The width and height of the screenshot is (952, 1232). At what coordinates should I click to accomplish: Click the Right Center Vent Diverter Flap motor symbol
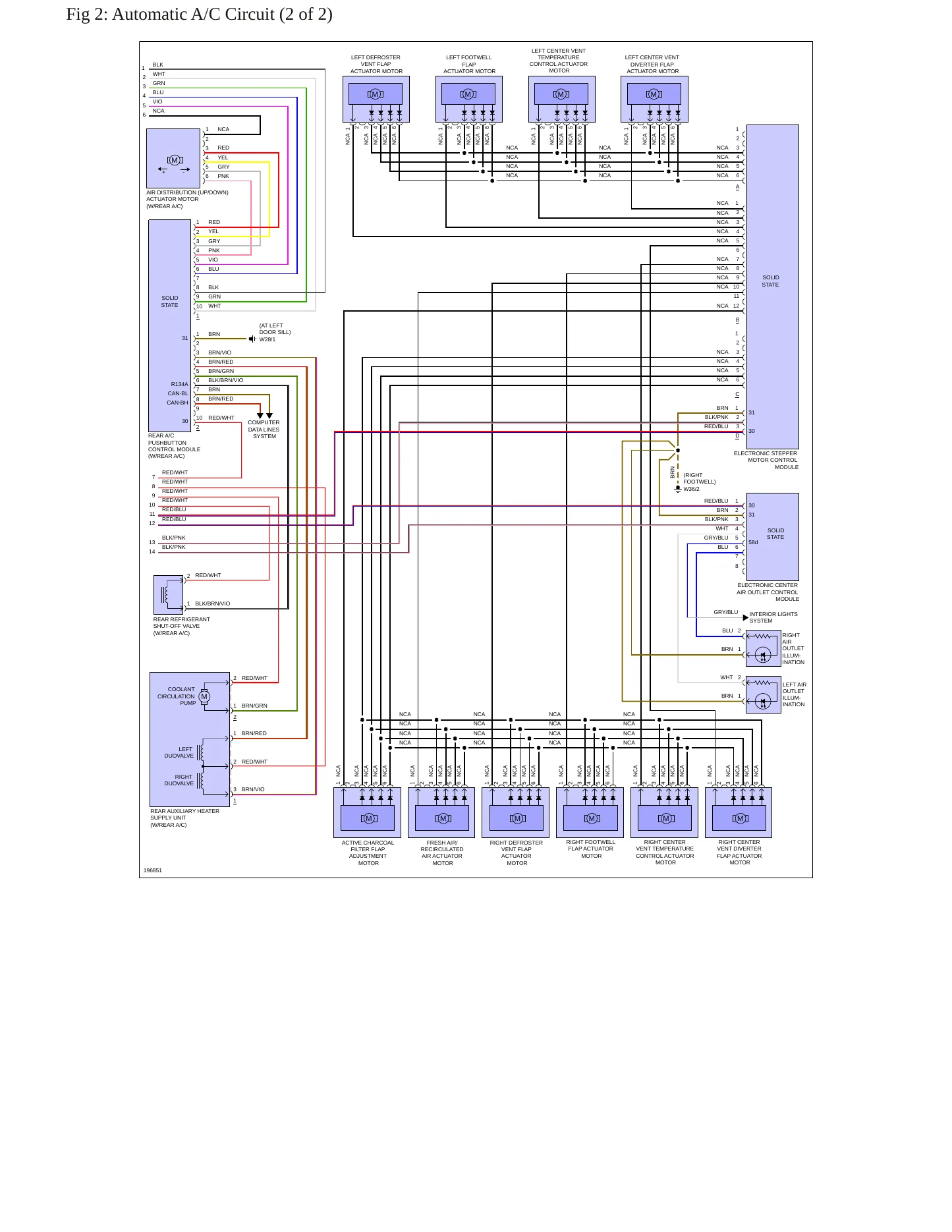click(741, 818)
